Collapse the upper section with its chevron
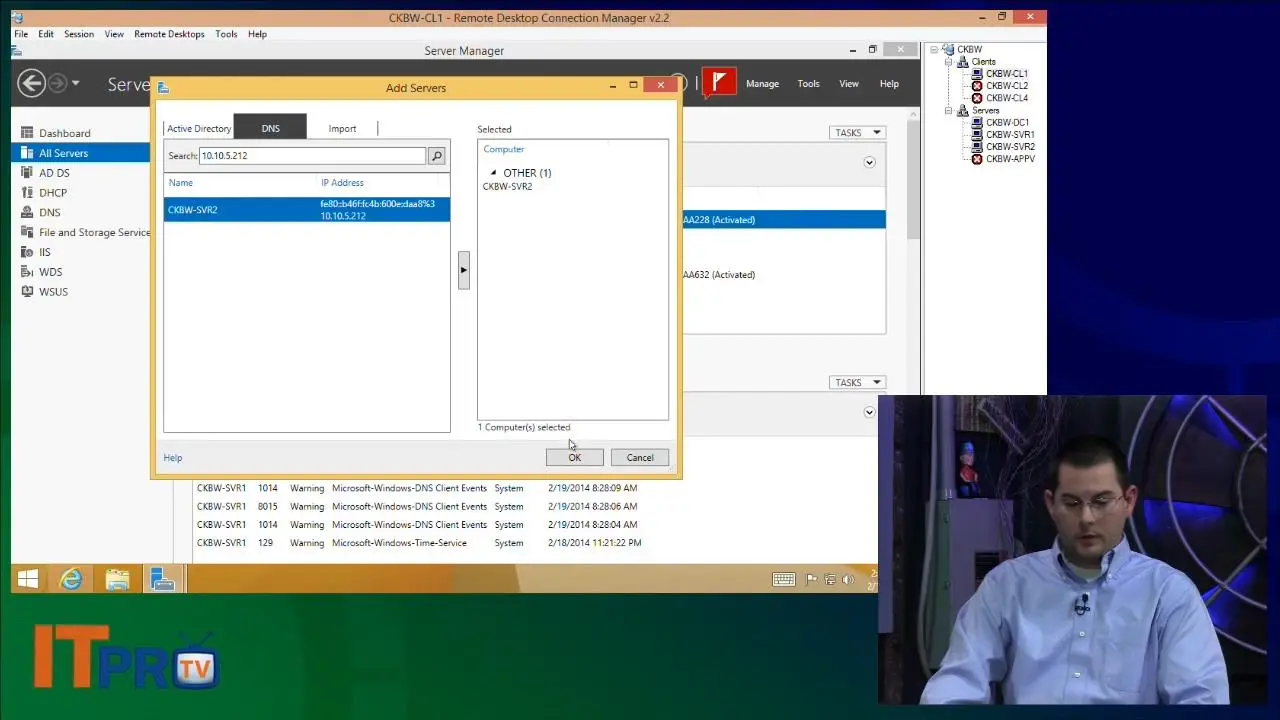 click(x=869, y=162)
